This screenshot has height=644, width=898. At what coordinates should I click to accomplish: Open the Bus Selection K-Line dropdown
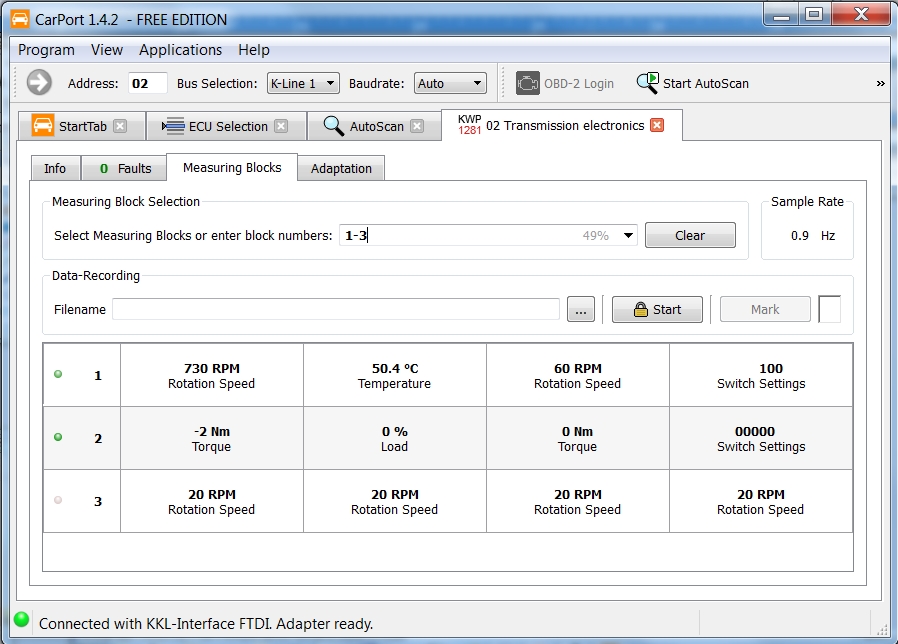[303, 83]
